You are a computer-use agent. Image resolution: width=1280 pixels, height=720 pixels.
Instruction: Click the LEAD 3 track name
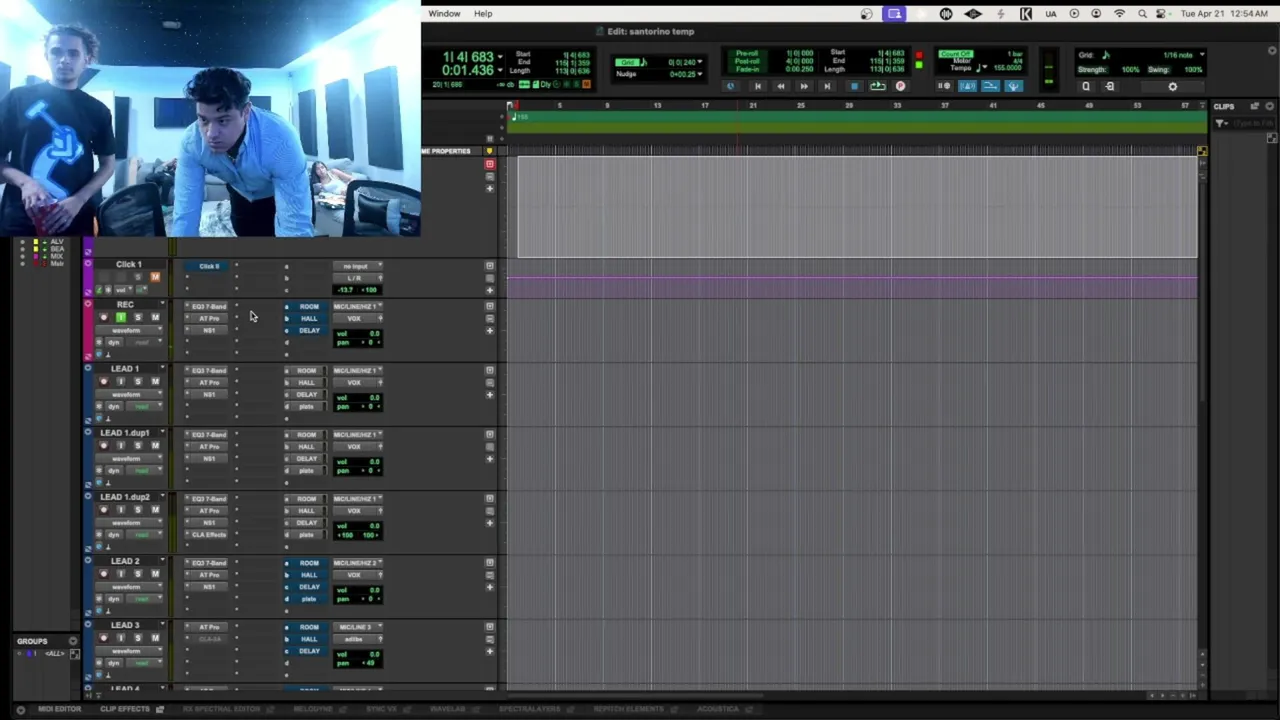point(125,625)
